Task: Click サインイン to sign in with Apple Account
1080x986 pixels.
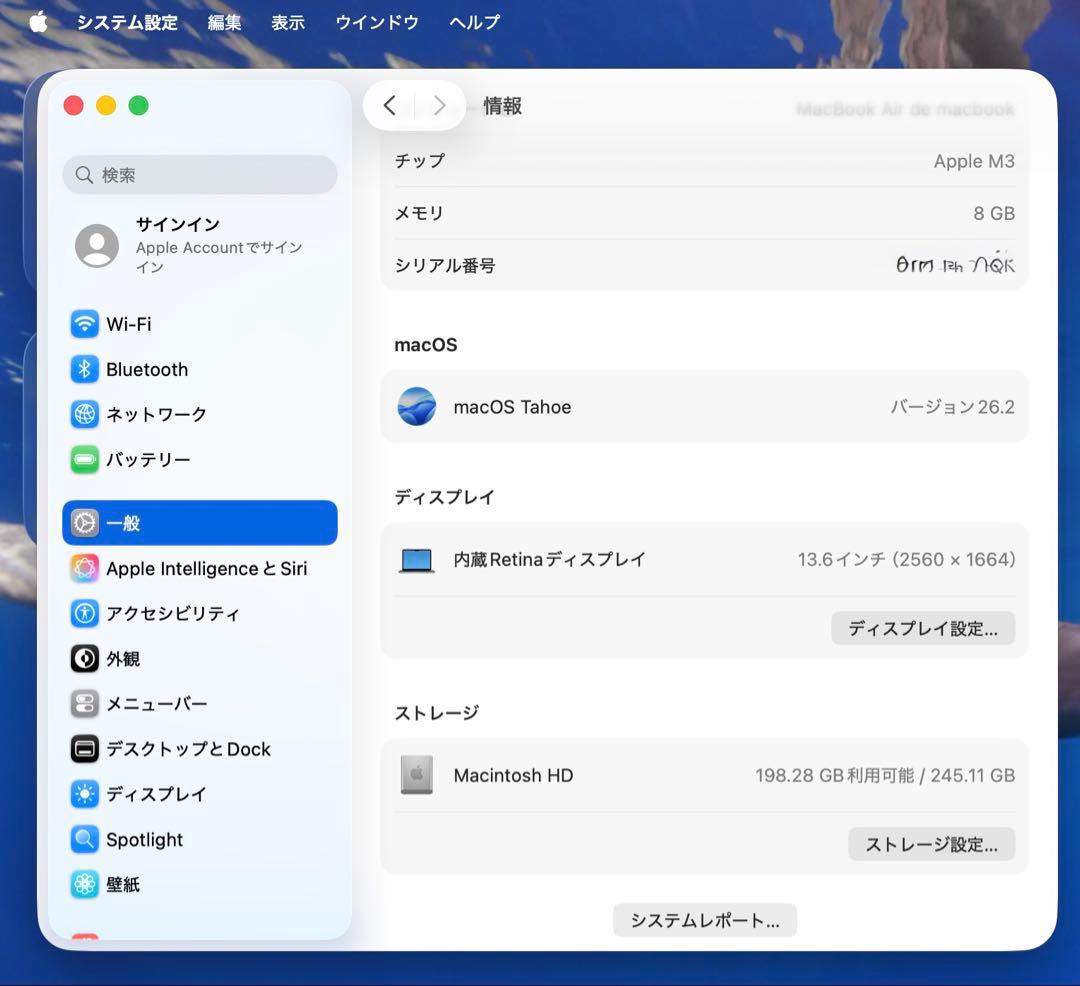Action: [x=177, y=224]
